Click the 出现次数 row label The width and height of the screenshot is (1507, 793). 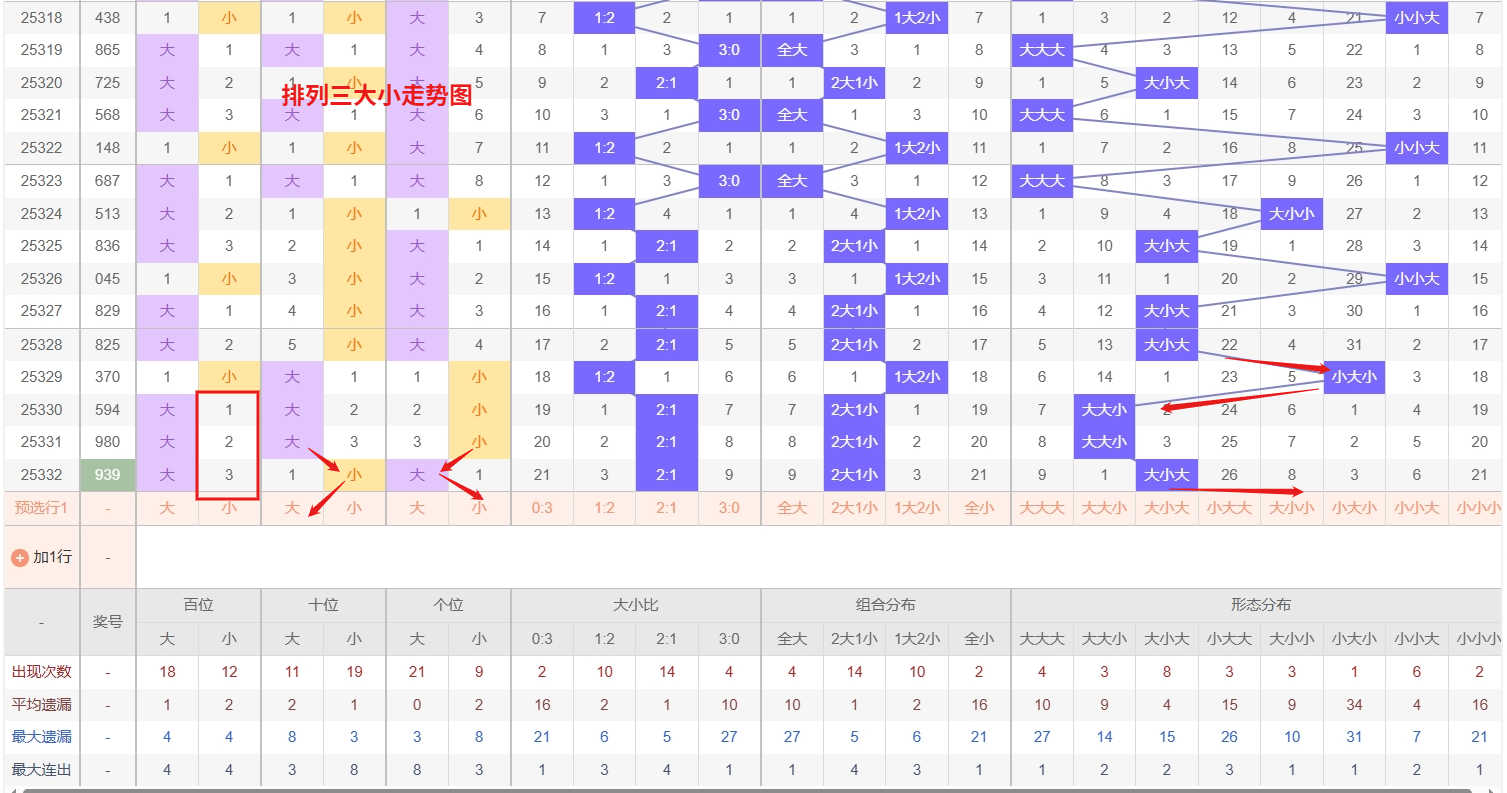tap(41, 672)
